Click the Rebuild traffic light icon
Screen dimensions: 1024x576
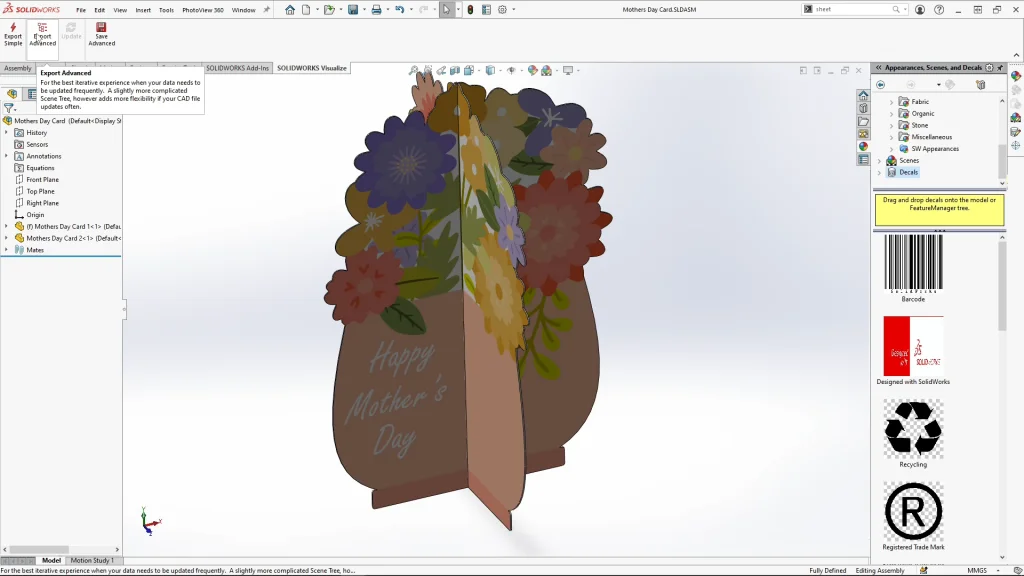471,10
